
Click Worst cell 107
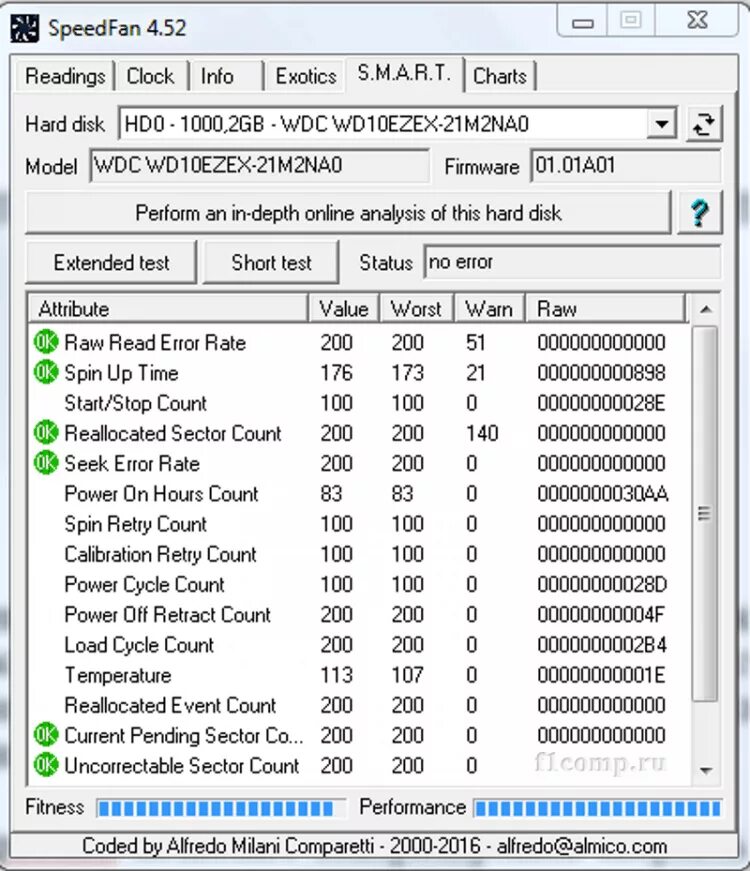click(x=407, y=675)
